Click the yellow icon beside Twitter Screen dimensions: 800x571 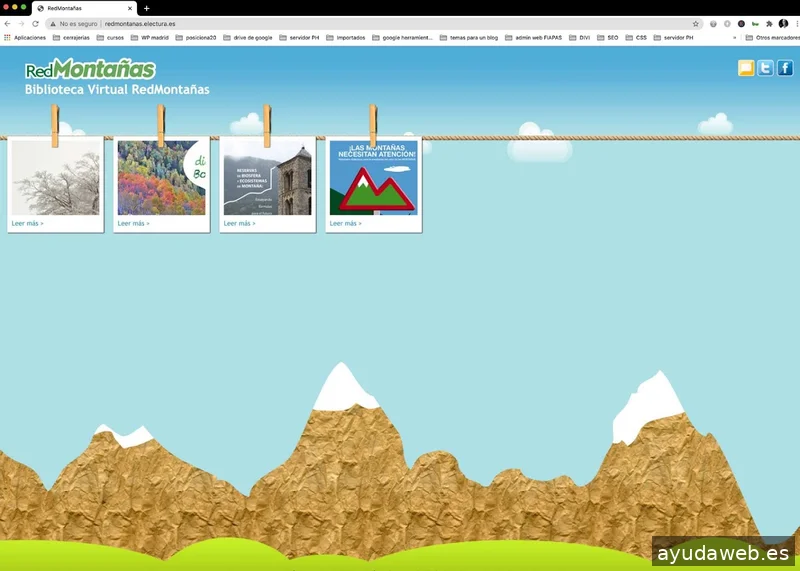[746, 68]
